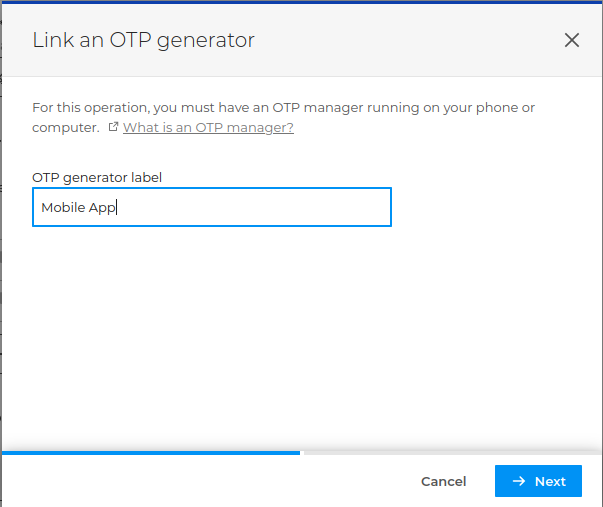Focus the OTP generator label input field
603x507 pixels.
[x=211, y=208]
